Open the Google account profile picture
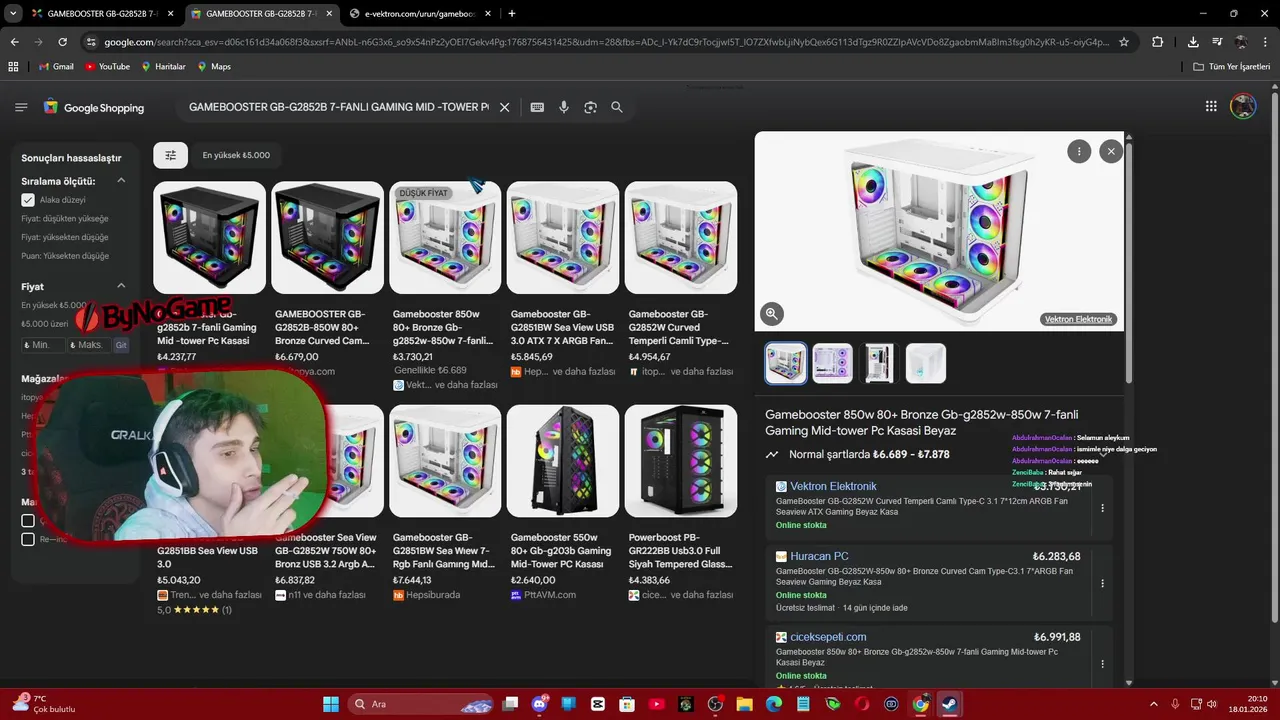The width and height of the screenshot is (1280, 720). tap(1243, 106)
